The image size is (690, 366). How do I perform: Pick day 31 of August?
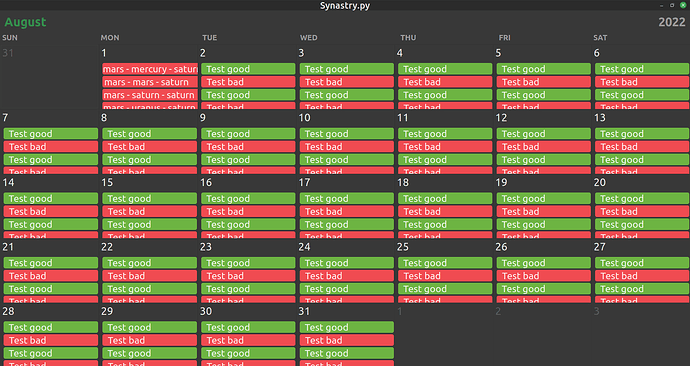tap(305, 311)
